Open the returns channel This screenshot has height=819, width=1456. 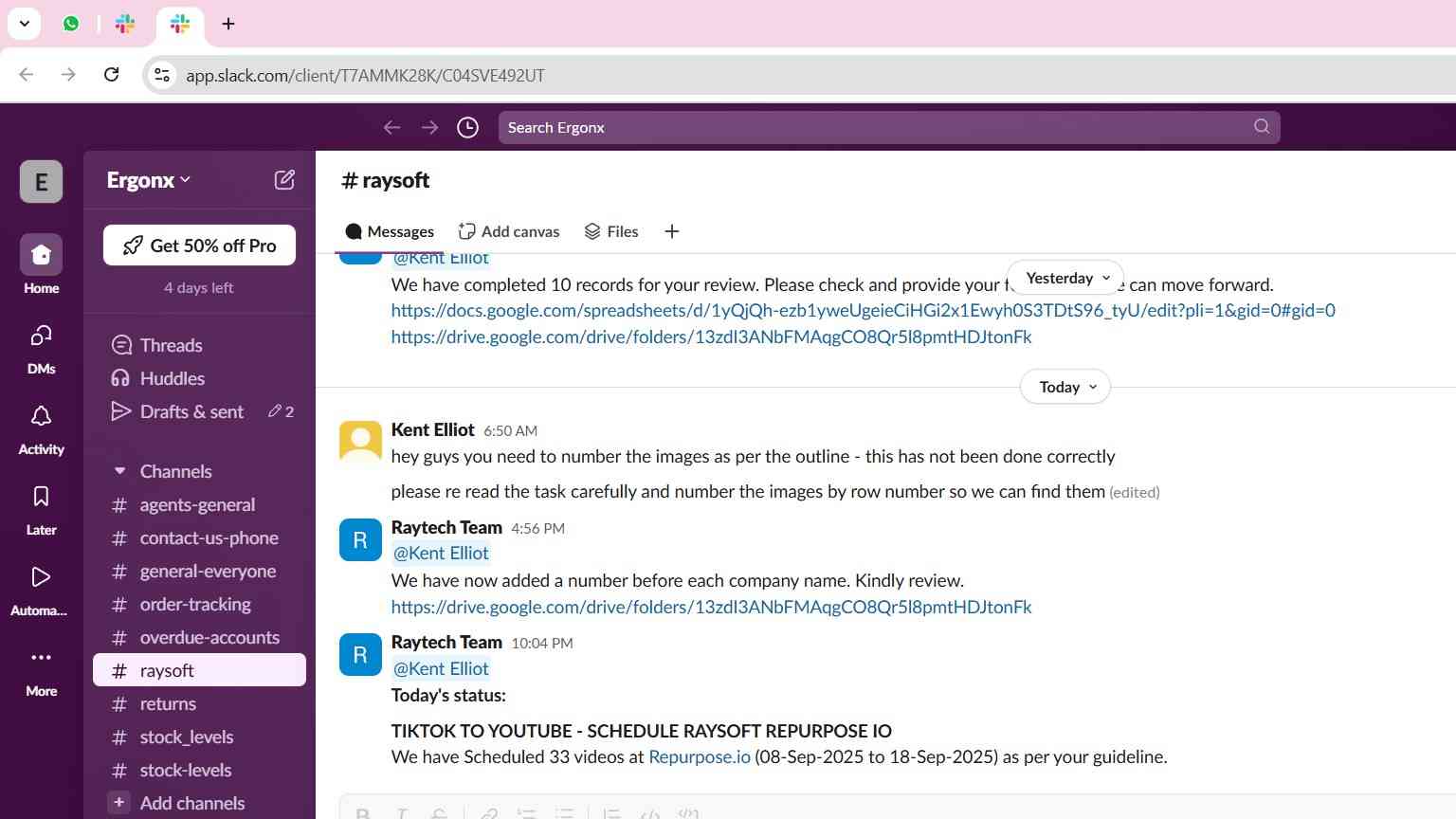[199, 703]
